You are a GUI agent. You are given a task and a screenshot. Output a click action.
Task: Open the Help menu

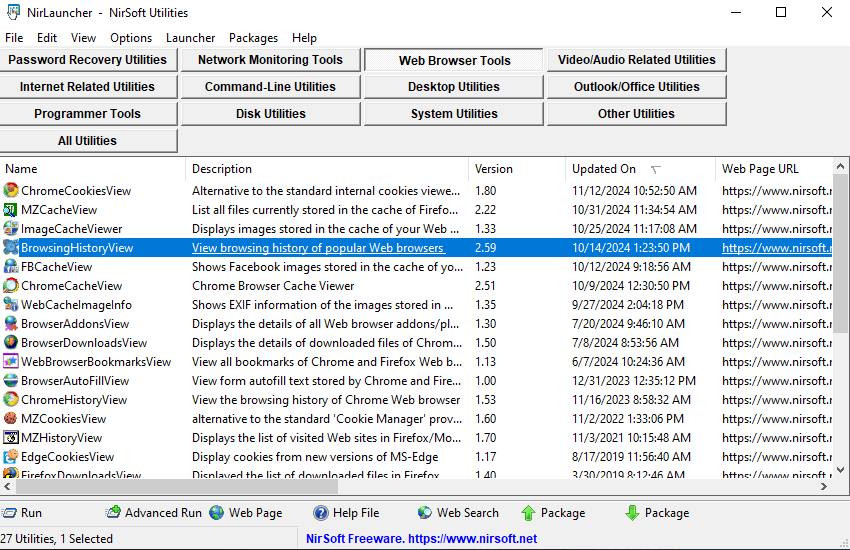pyautogui.click(x=304, y=38)
